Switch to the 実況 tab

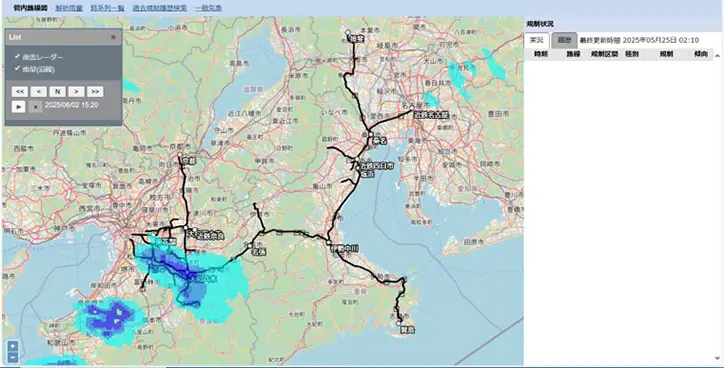coord(537,40)
